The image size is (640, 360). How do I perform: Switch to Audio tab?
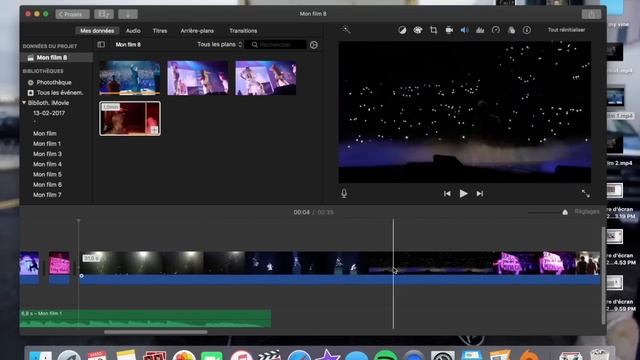point(133,31)
